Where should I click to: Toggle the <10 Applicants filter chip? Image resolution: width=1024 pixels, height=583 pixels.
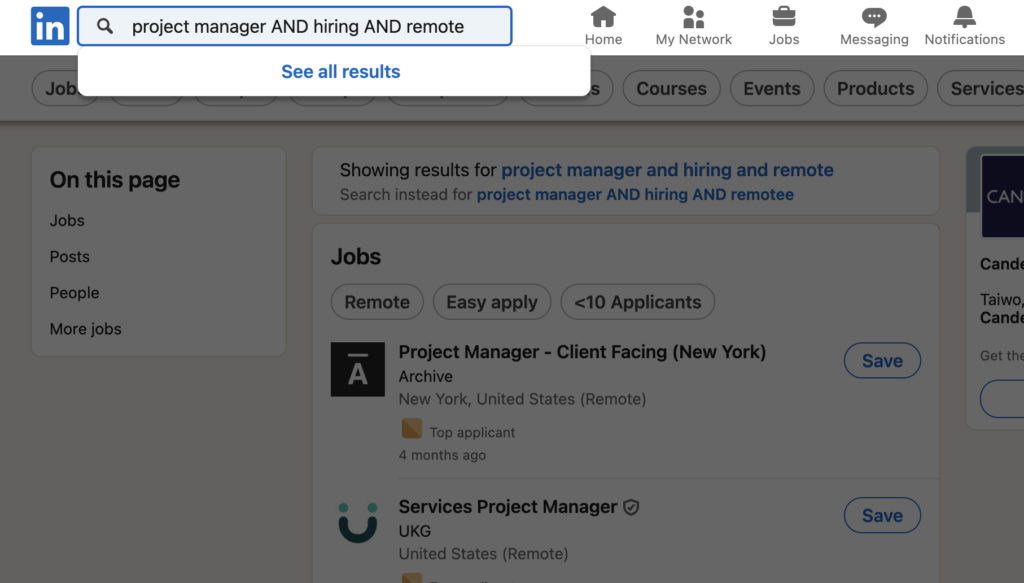tap(638, 302)
